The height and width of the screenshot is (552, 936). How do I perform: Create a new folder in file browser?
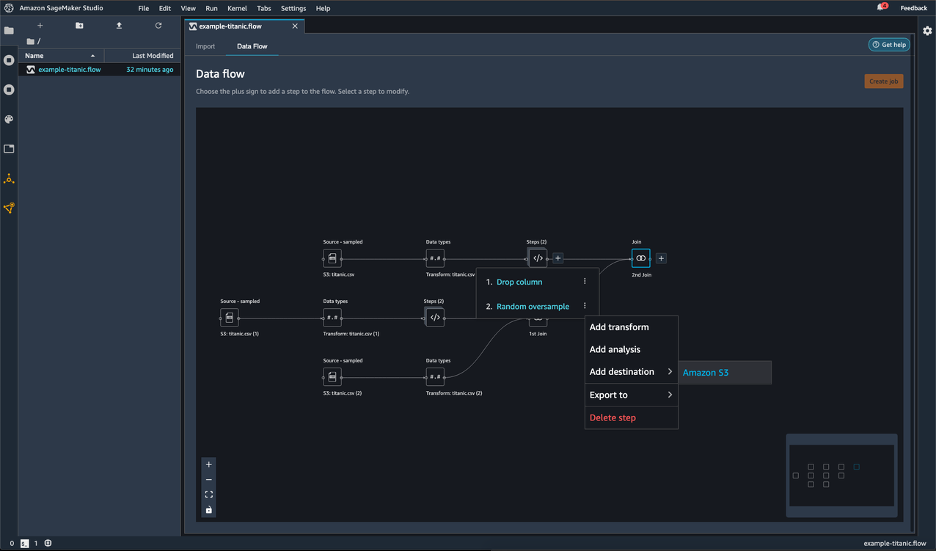[79, 26]
